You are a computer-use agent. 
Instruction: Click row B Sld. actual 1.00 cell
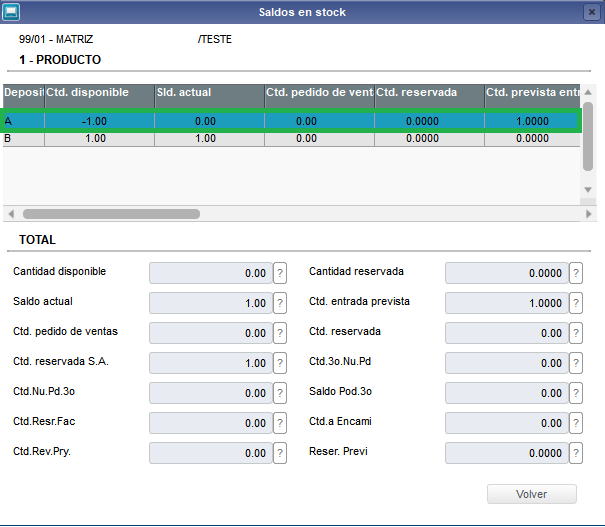pos(210,138)
